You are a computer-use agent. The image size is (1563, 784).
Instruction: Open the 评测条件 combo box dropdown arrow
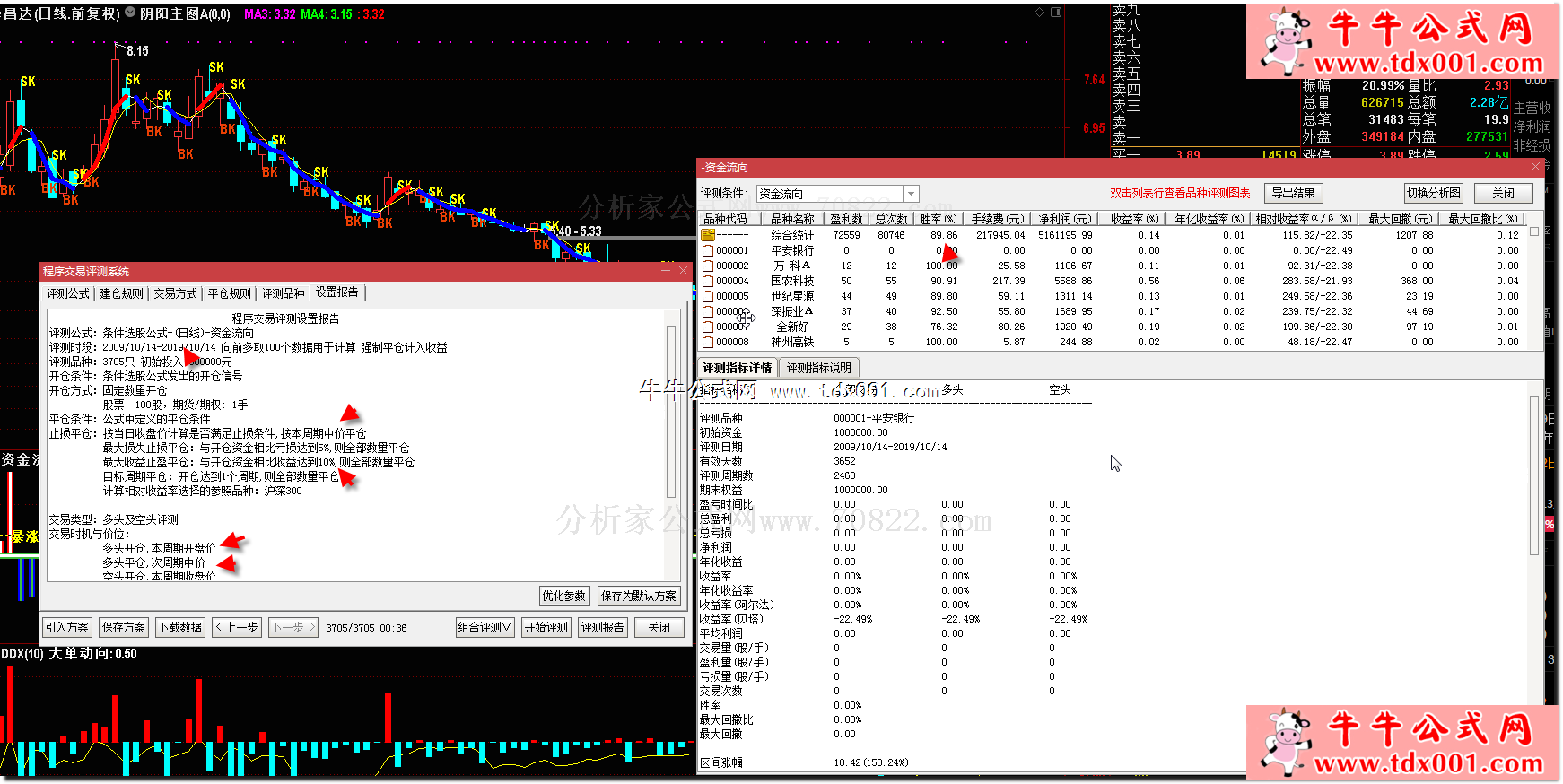[911, 194]
